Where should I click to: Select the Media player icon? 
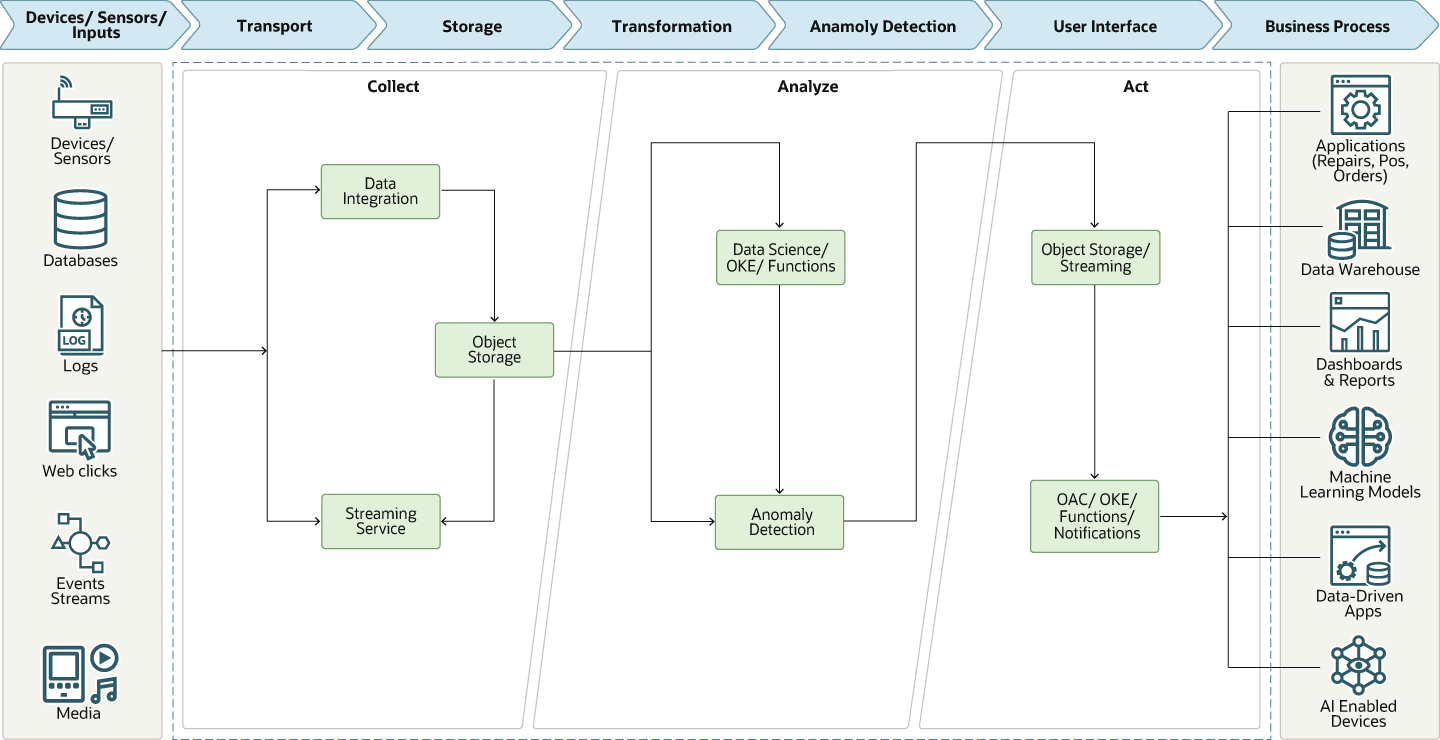(x=80, y=672)
